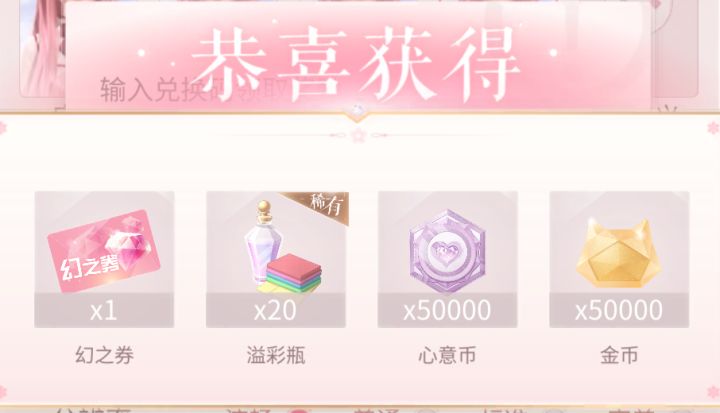This screenshot has width=720, height=413.
Task: Tap the 心意币 item name label
Action: (x=447, y=356)
